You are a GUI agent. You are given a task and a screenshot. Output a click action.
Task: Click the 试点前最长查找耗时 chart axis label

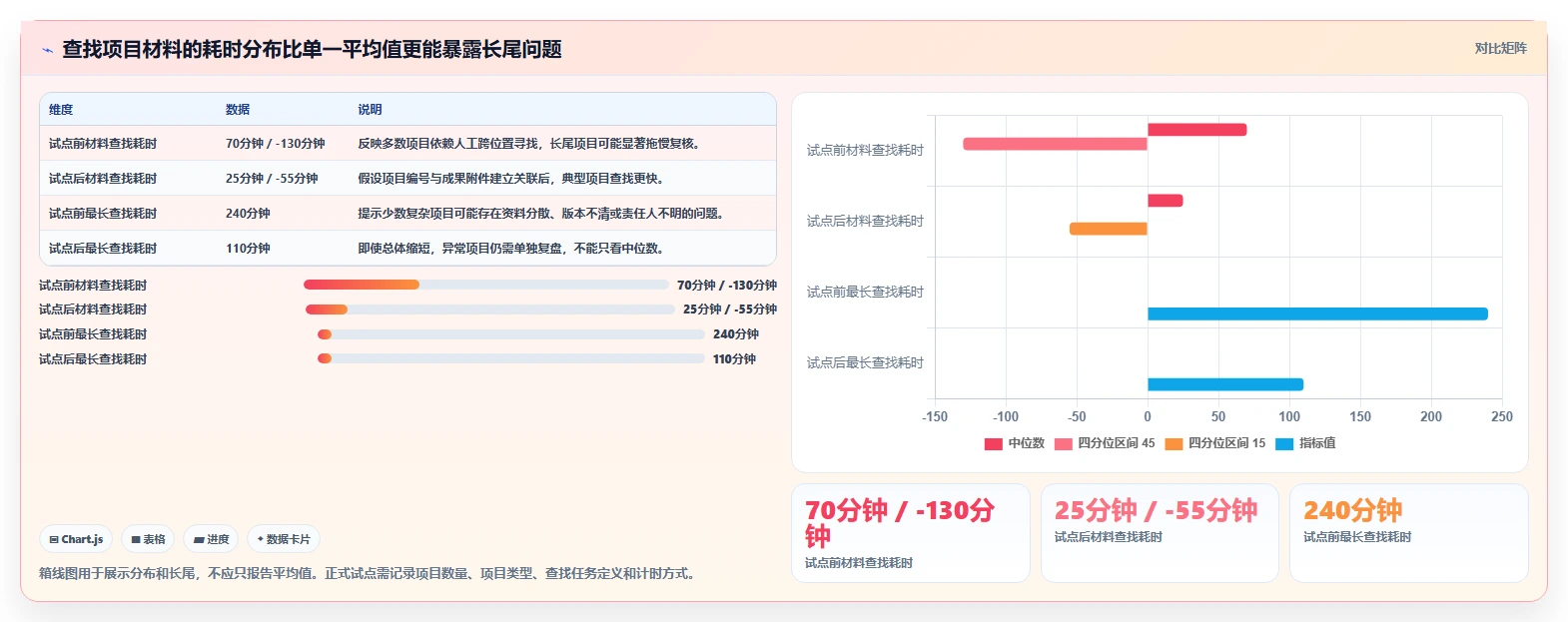865,293
